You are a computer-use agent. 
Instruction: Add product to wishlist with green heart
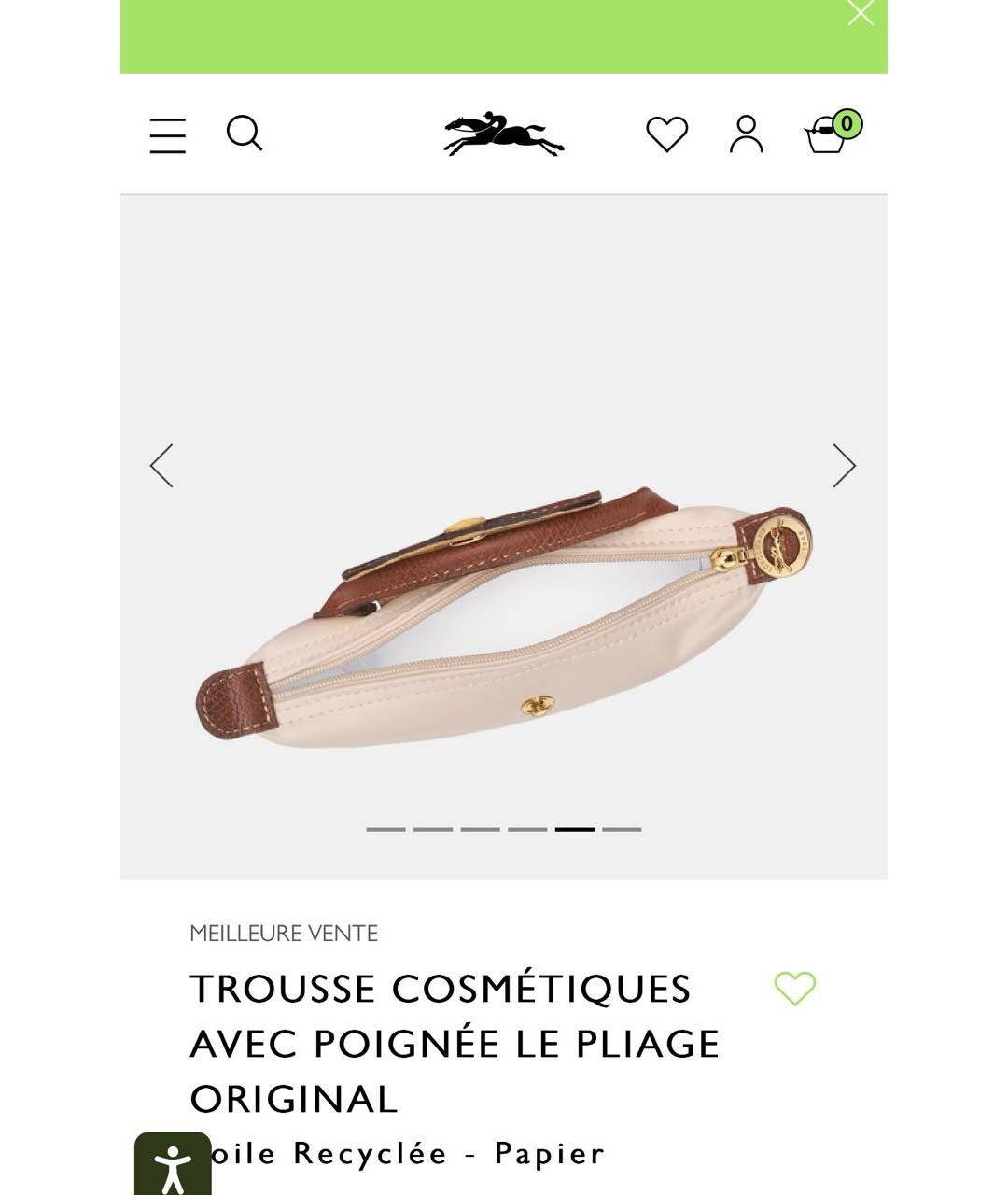tap(795, 989)
